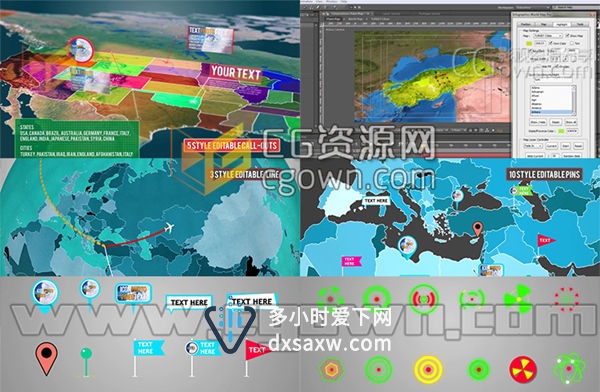The width and height of the screenshot is (600, 392).
Task: Click the large globe circle pin sample
Action: 45,296
